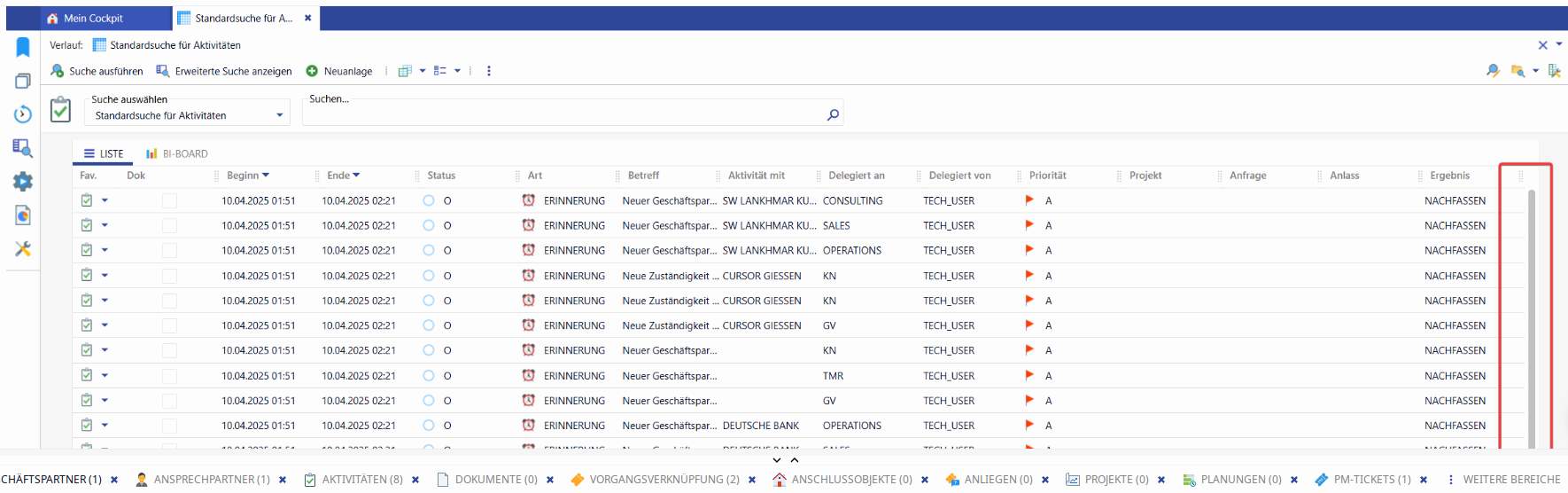
Task: Click the bookmark icon in left sidebar
Action: 23,47
